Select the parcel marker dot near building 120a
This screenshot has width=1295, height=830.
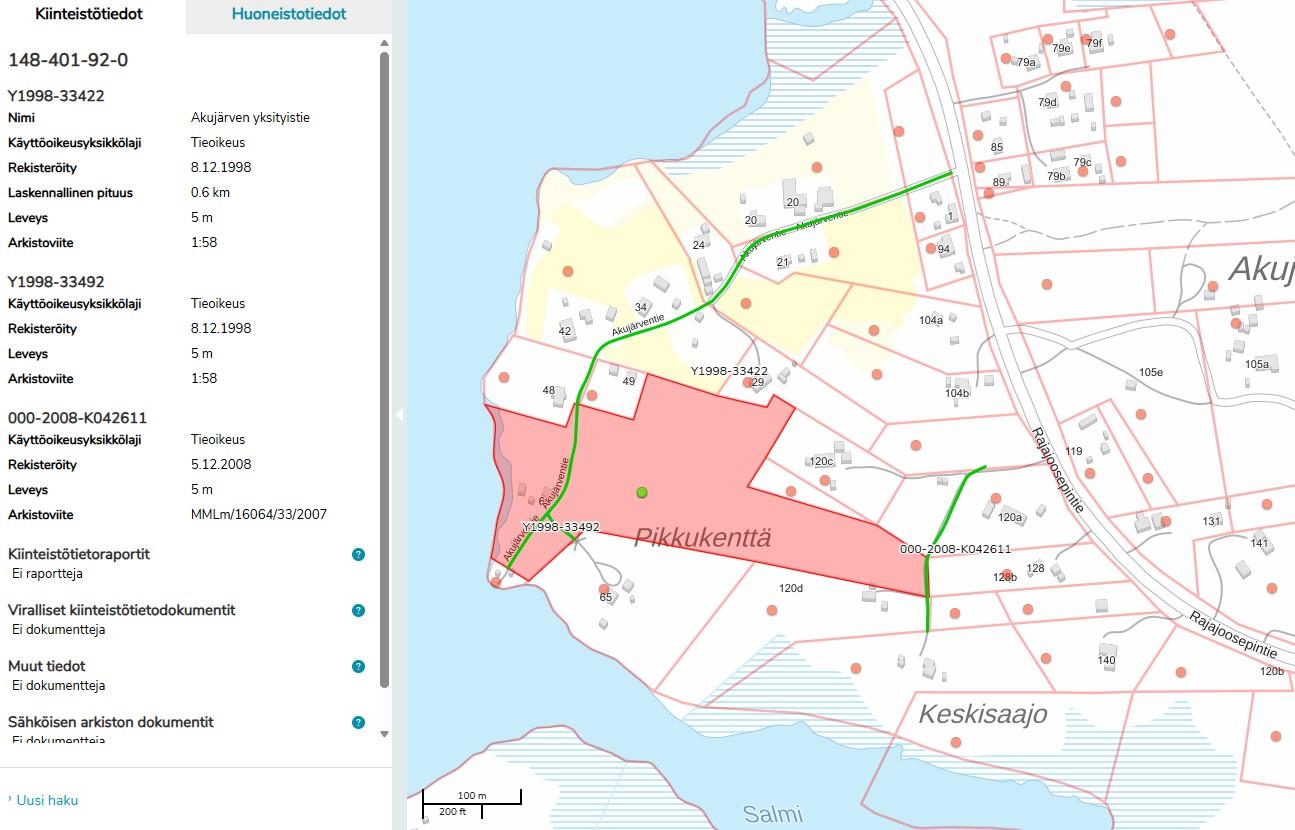[x=995, y=498]
